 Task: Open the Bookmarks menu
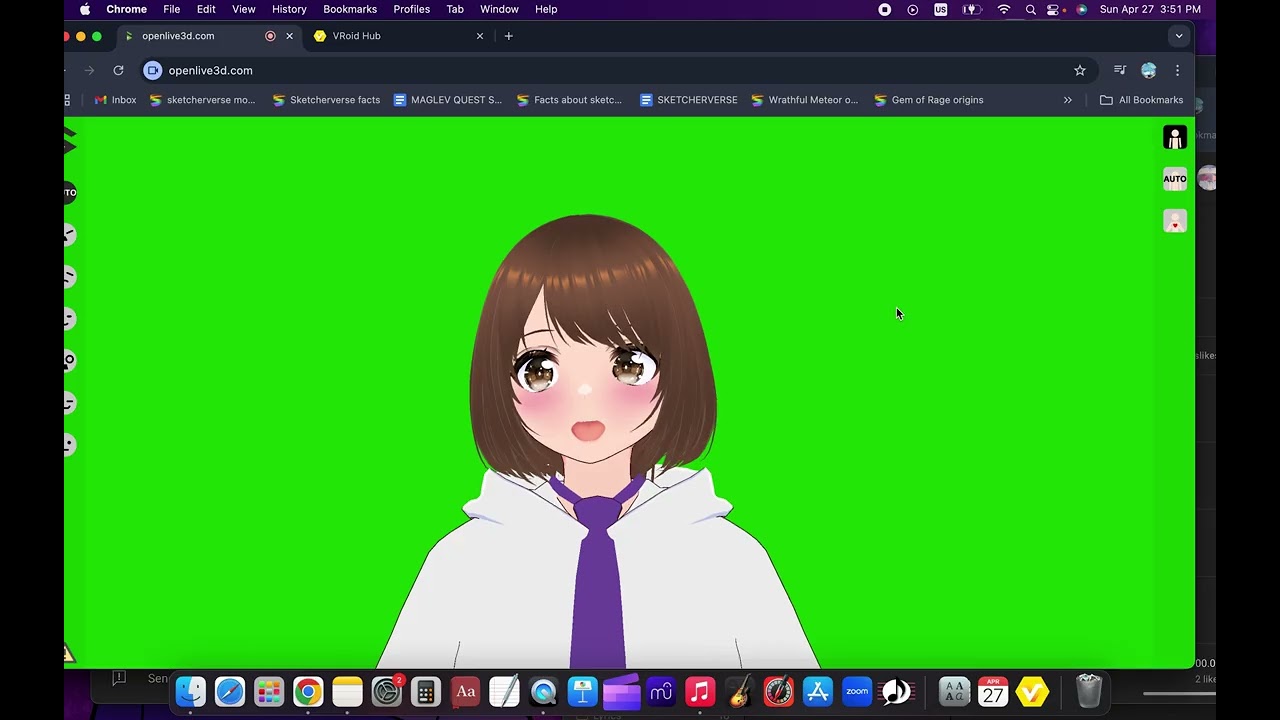coord(350,9)
